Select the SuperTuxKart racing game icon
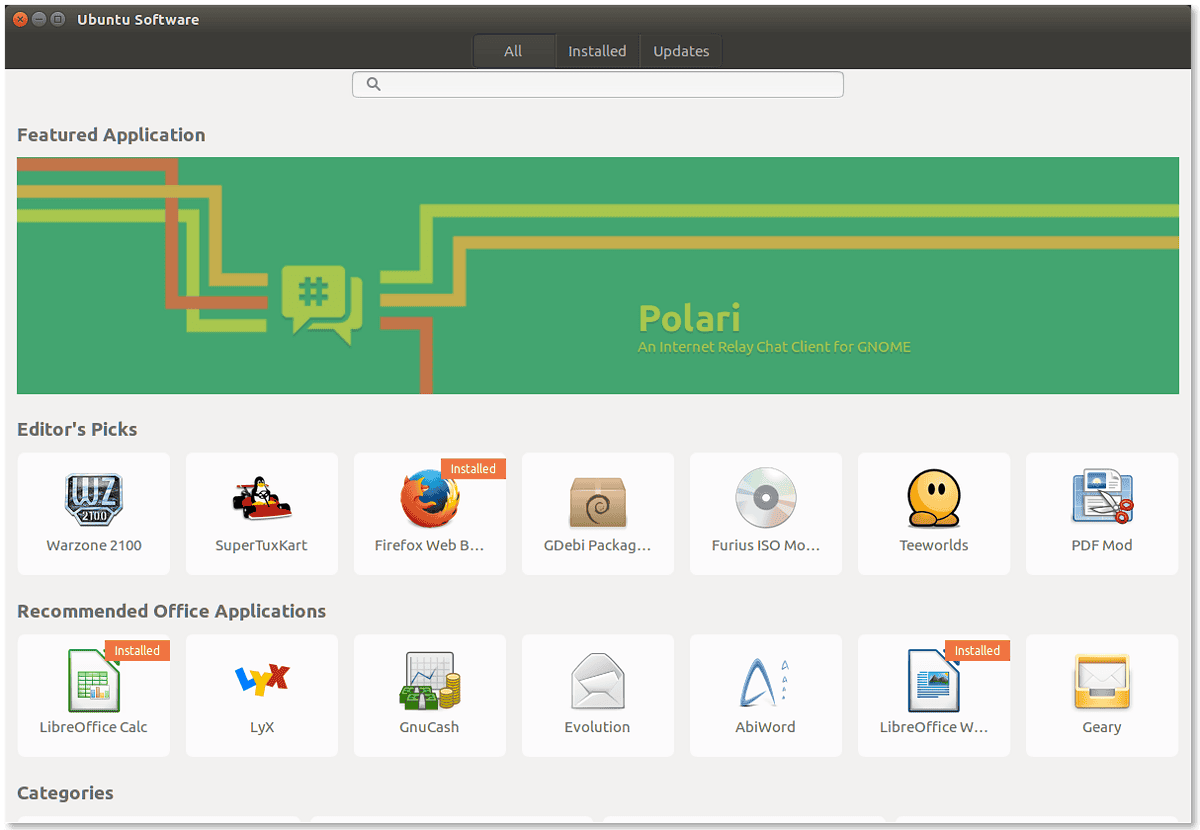Viewport: 1200px width, 830px height. tap(262, 500)
